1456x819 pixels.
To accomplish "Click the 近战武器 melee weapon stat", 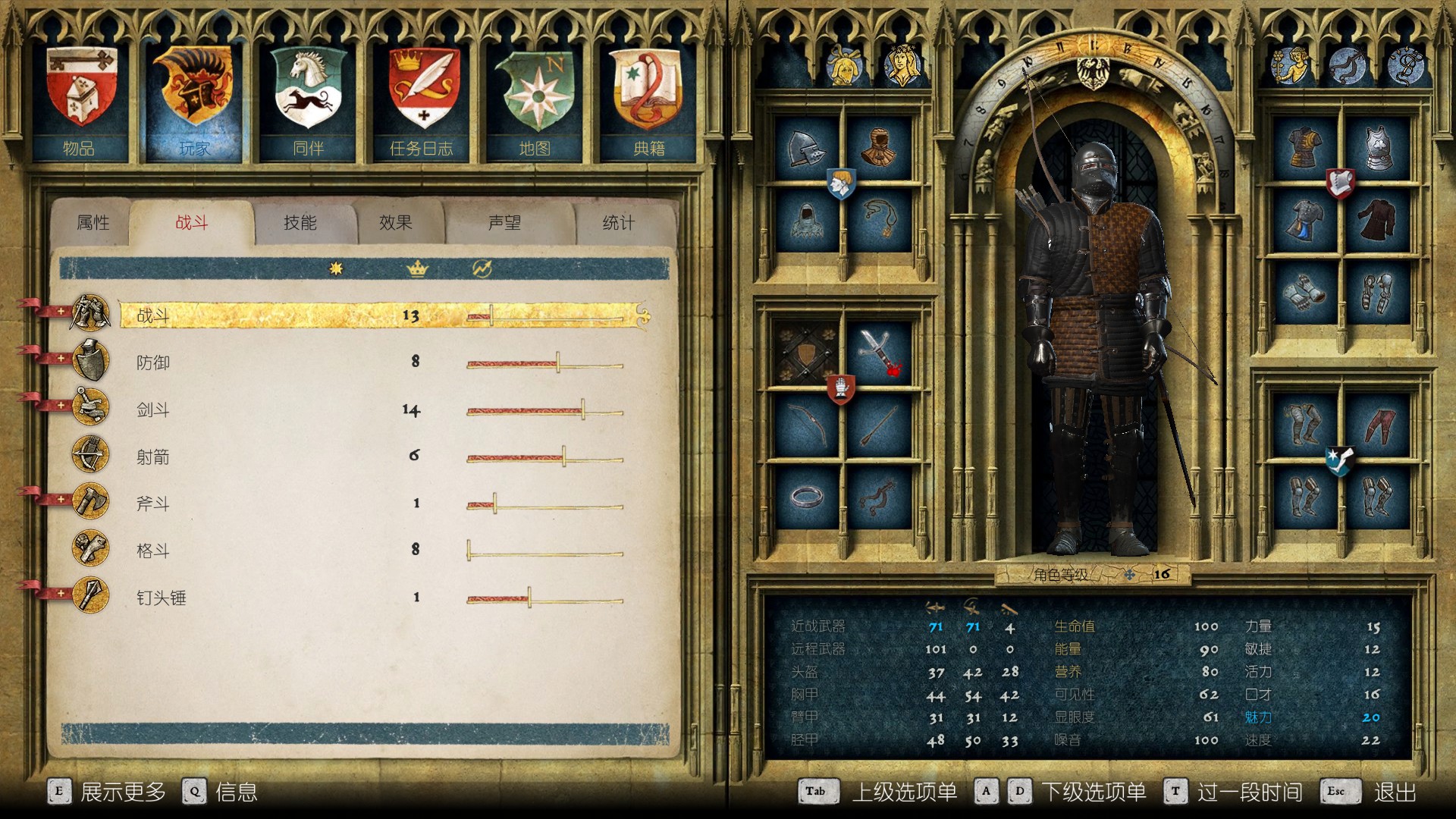I will [817, 626].
